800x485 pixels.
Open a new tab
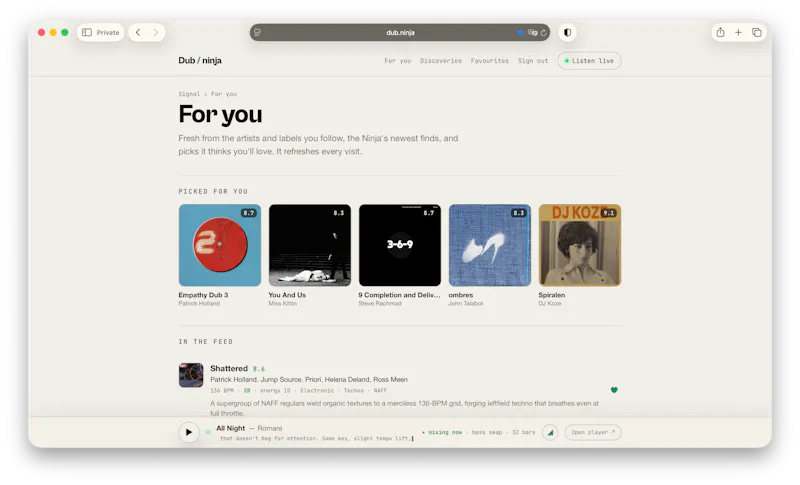pos(738,32)
